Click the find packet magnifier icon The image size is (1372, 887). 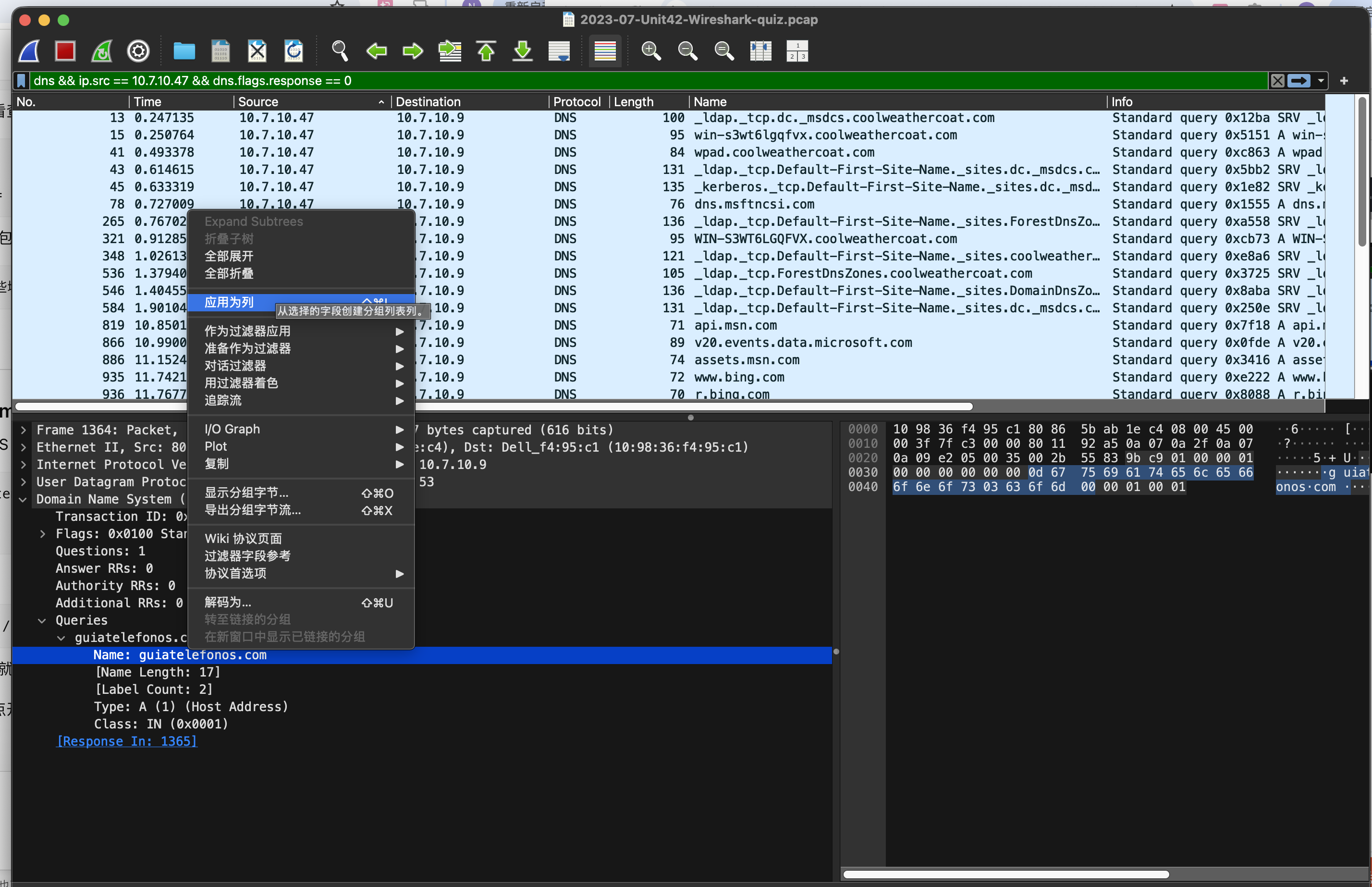click(x=340, y=51)
